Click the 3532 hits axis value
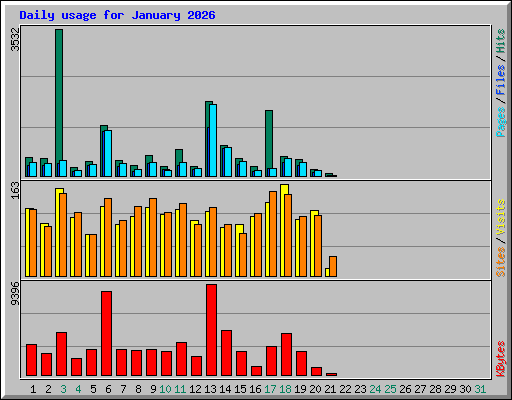This screenshot has width=512, height=400. click(15, 39)
